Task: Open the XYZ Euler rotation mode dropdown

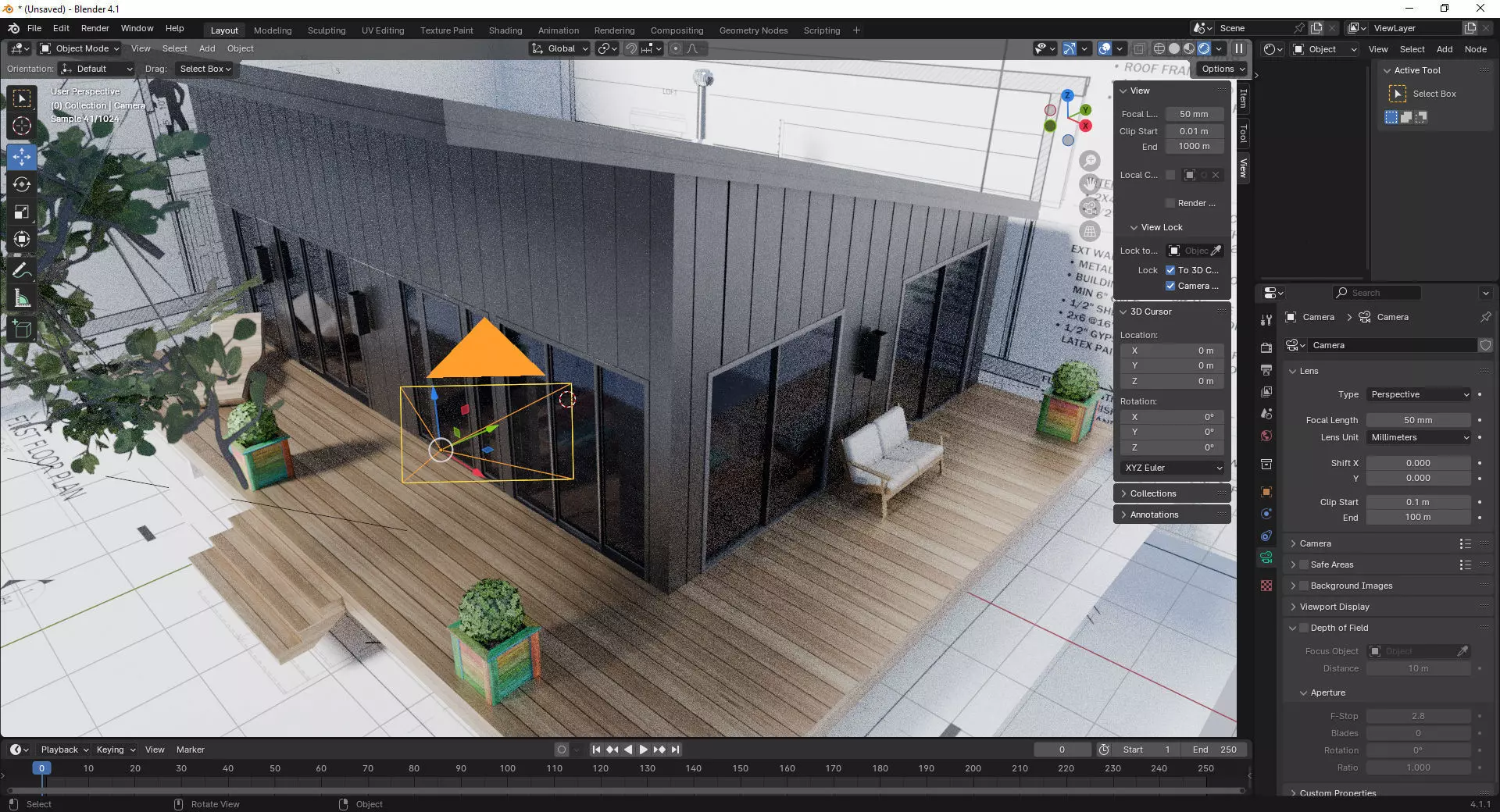Action: [x=1172, y=468]
